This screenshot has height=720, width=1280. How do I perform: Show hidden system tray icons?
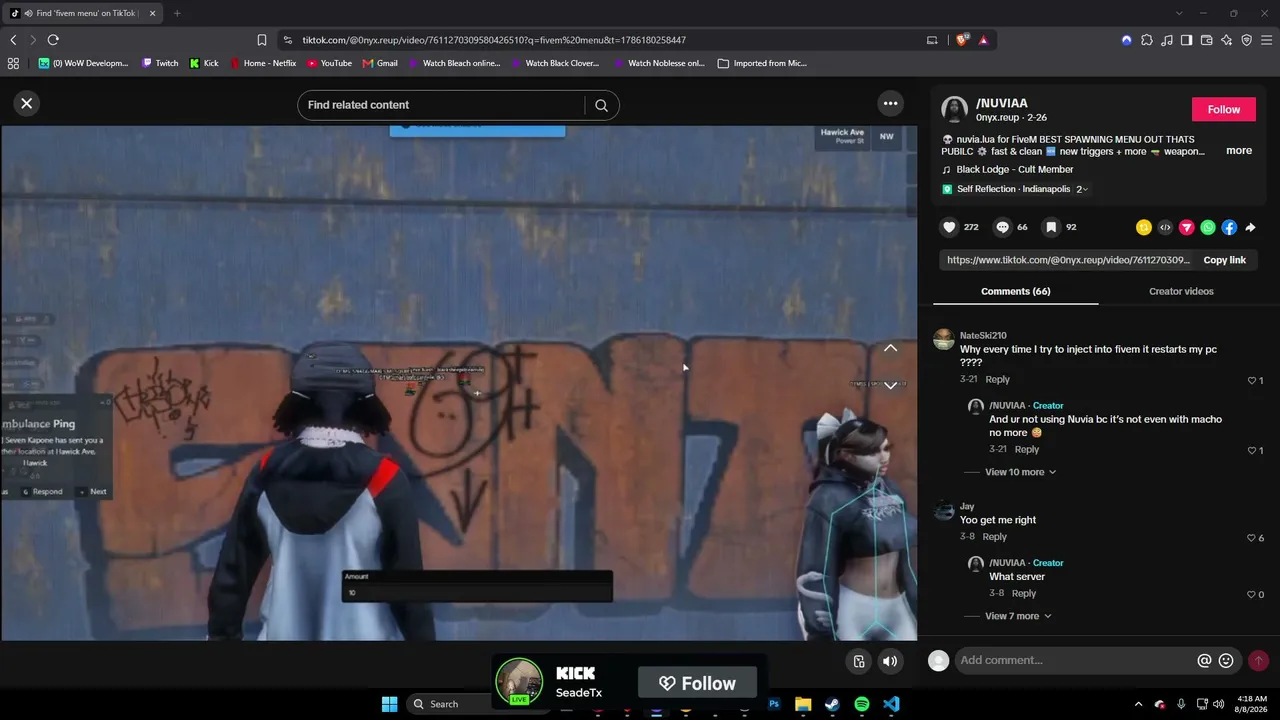click(x=1138, y=704)
